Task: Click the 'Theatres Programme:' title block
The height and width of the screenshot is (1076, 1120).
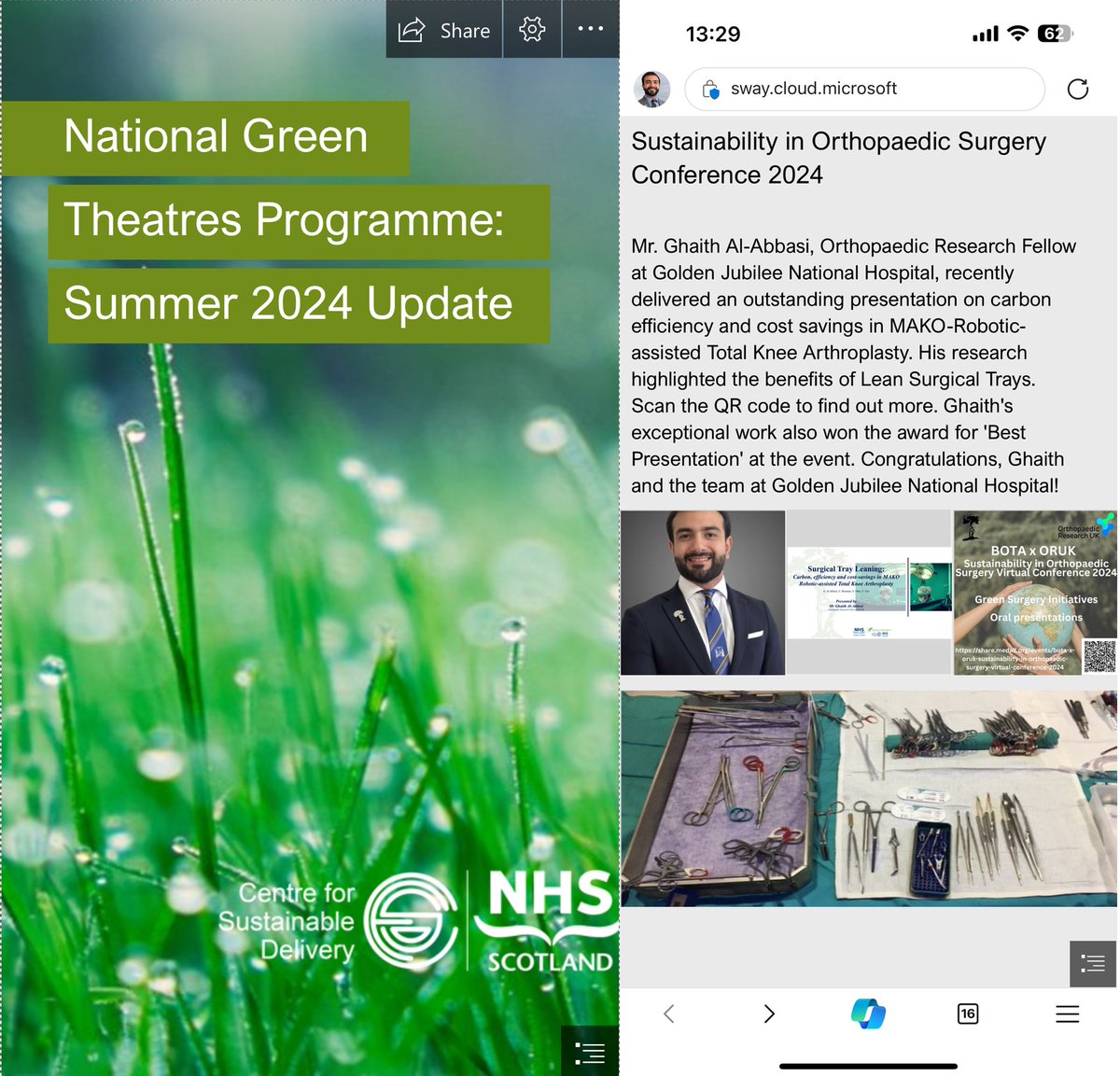Action: pos(299,221)
